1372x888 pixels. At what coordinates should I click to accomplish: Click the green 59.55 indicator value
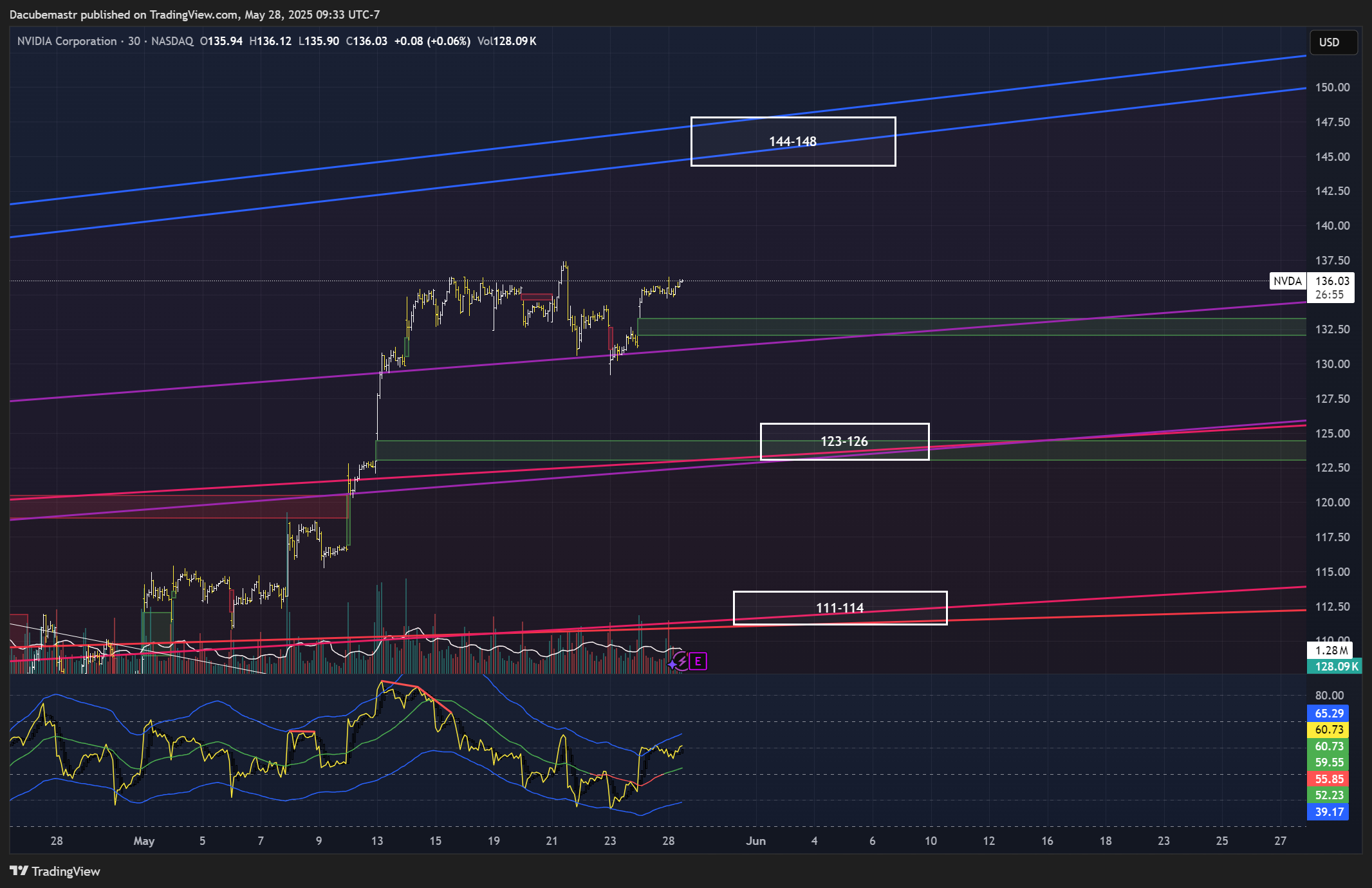(x=1328, y=763)
